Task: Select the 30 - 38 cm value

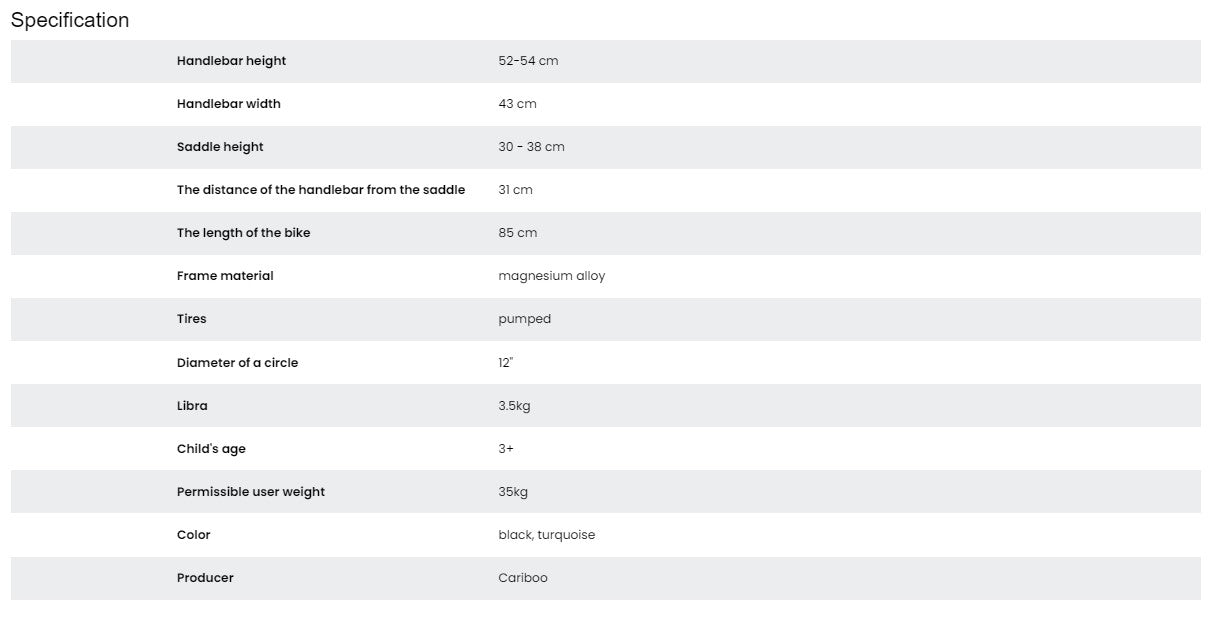Action: (531, 147)
